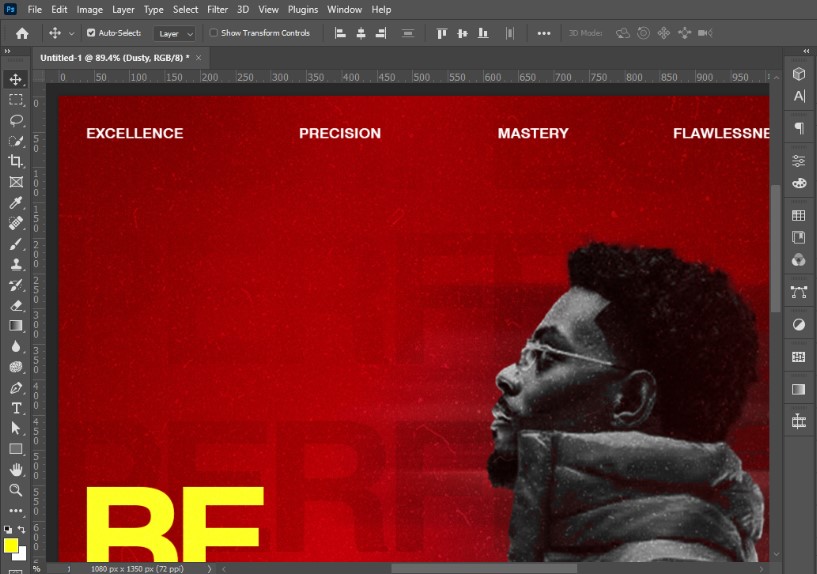Reset default foreground and background colors
The height and width of the screenshot is (574, 817).
(x=8, y=529)
